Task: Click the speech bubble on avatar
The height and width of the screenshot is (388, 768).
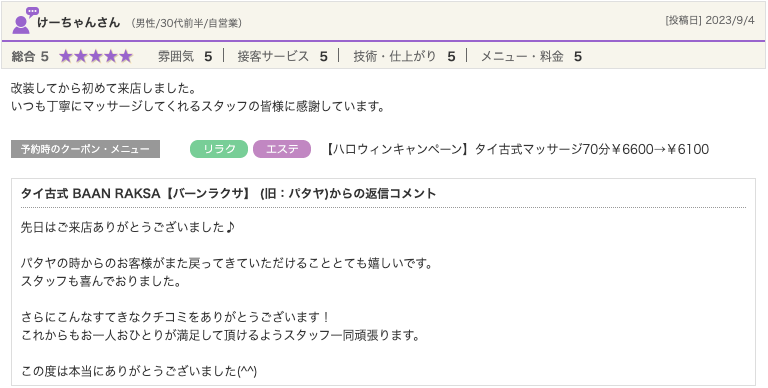Action: (33, 13)
